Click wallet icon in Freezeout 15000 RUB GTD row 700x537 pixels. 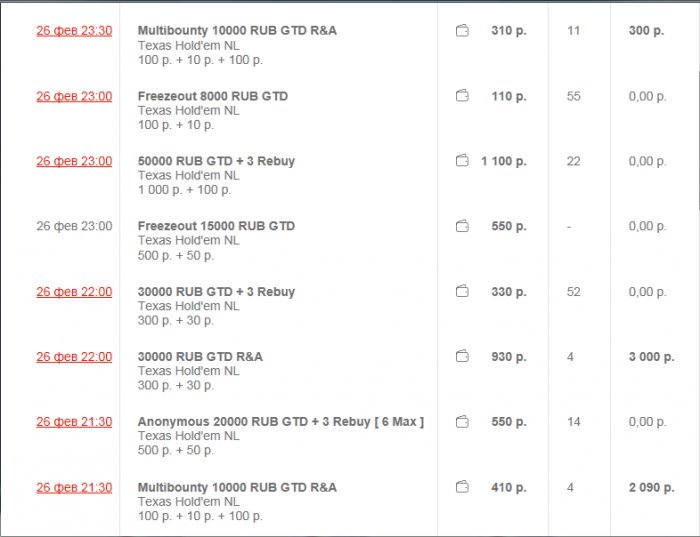[462, 226]
